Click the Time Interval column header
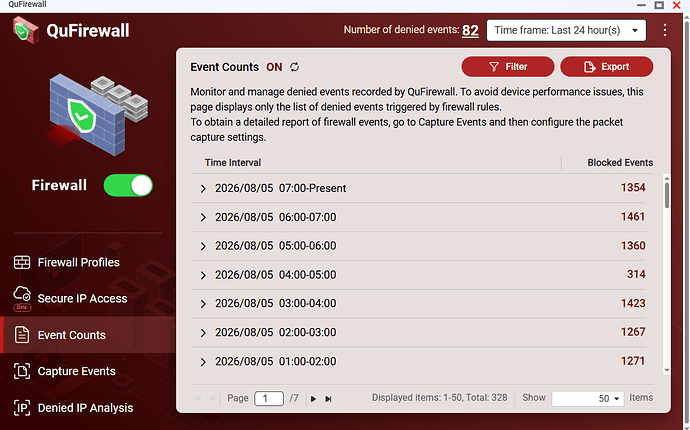This screenshot has width=690, height=430. pyautogui.click(x=233, y=162)
